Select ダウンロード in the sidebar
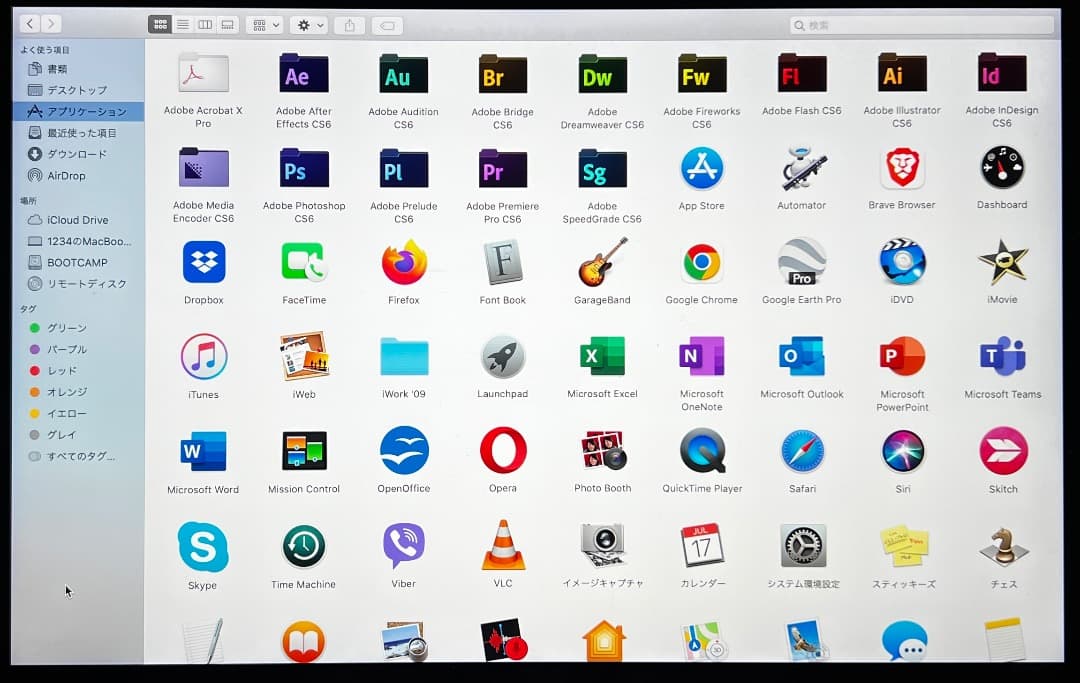This screenshot has height=683, width=1080. pyautogui.click(x=76, y=154)
